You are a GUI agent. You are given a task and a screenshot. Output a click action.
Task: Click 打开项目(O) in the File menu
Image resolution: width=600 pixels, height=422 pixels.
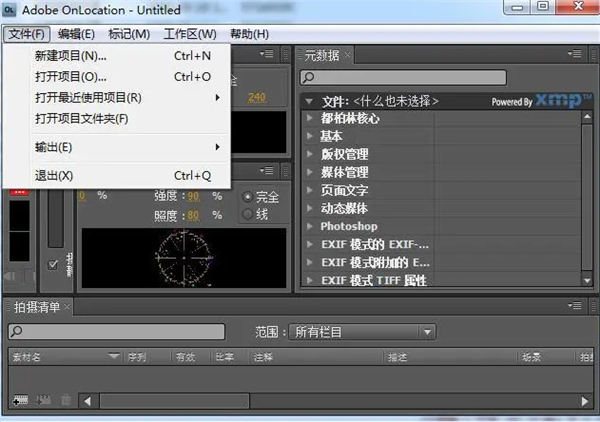click(x=70, y=77)
